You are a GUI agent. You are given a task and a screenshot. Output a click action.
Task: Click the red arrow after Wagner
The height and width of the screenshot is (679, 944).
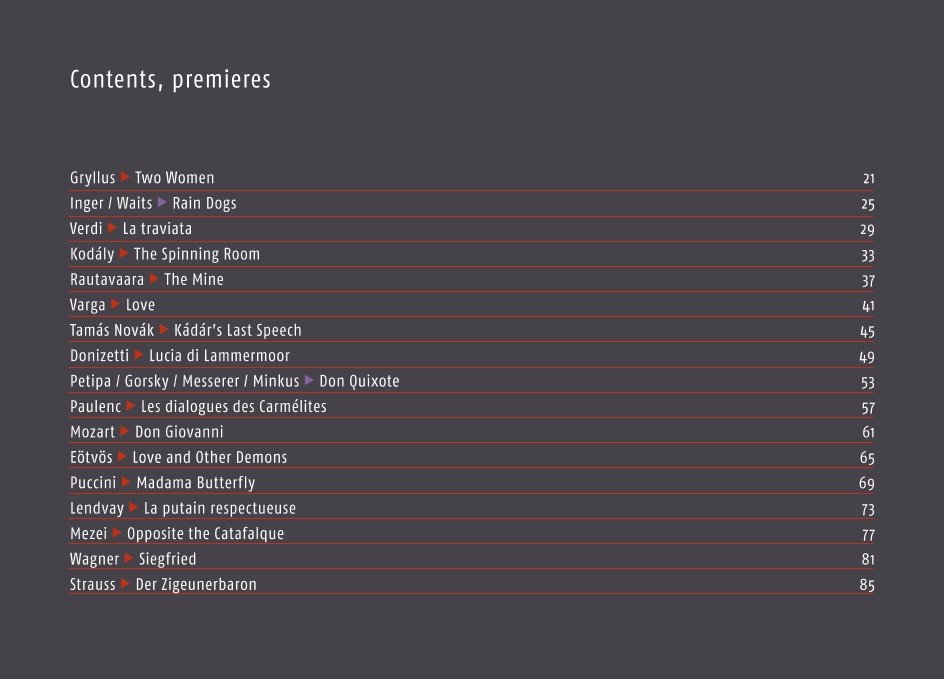pyautogui.click(x=129, y=558)
